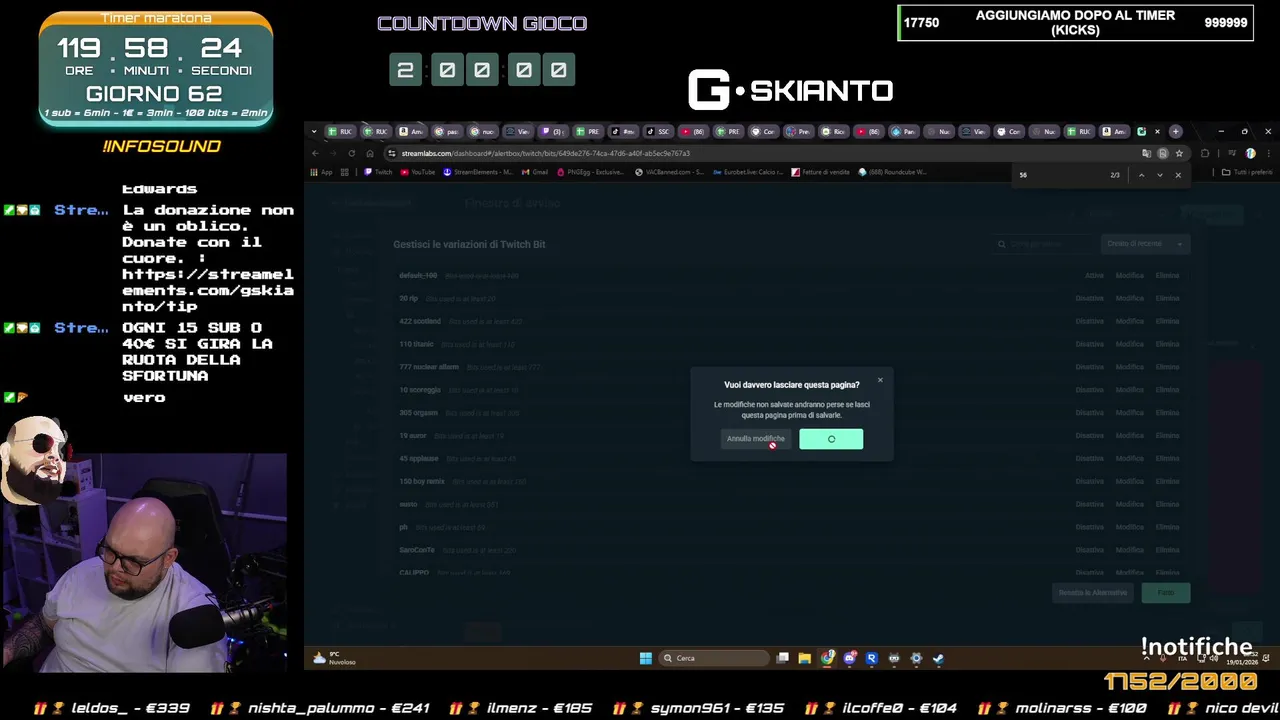Close the find-in-page bar
Viewport: 1280px width, 720px height.
tap(1178, 175)
